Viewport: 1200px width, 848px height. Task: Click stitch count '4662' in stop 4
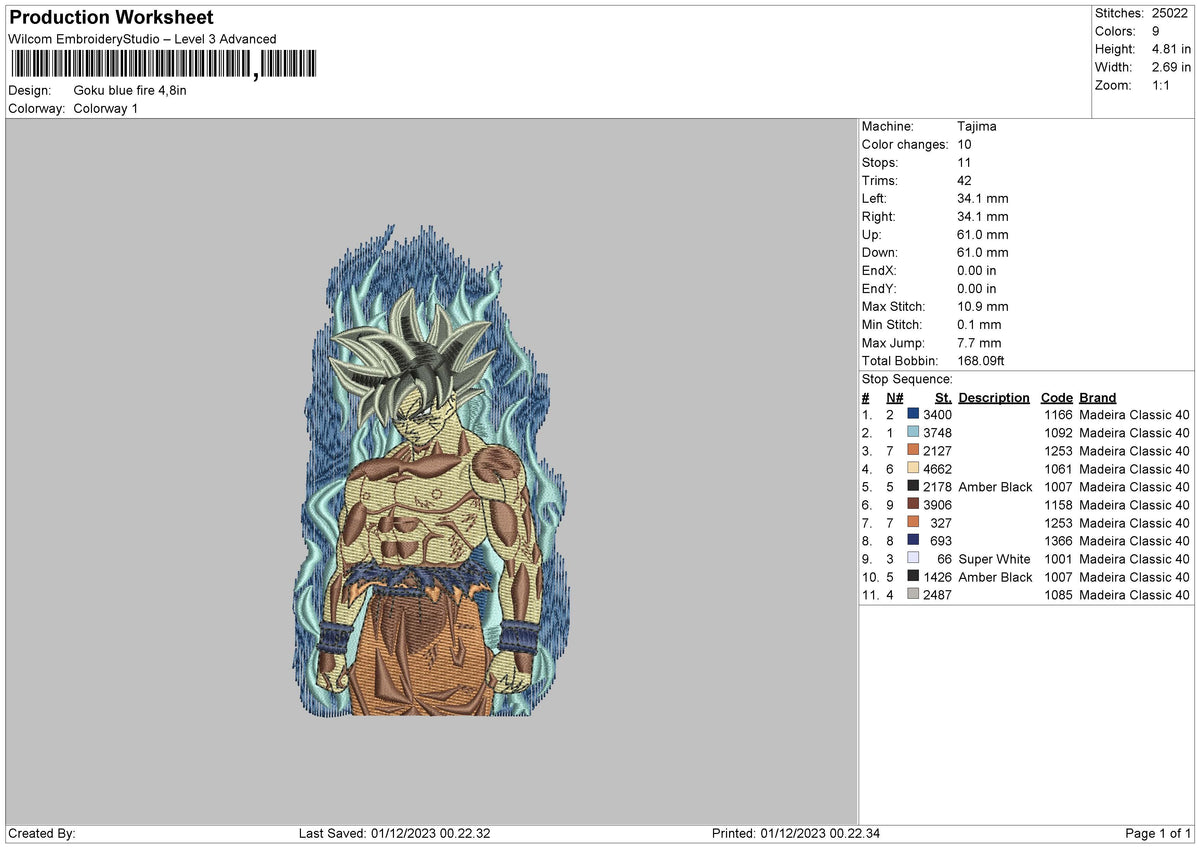pyautogui.click(x=937, y=468)
